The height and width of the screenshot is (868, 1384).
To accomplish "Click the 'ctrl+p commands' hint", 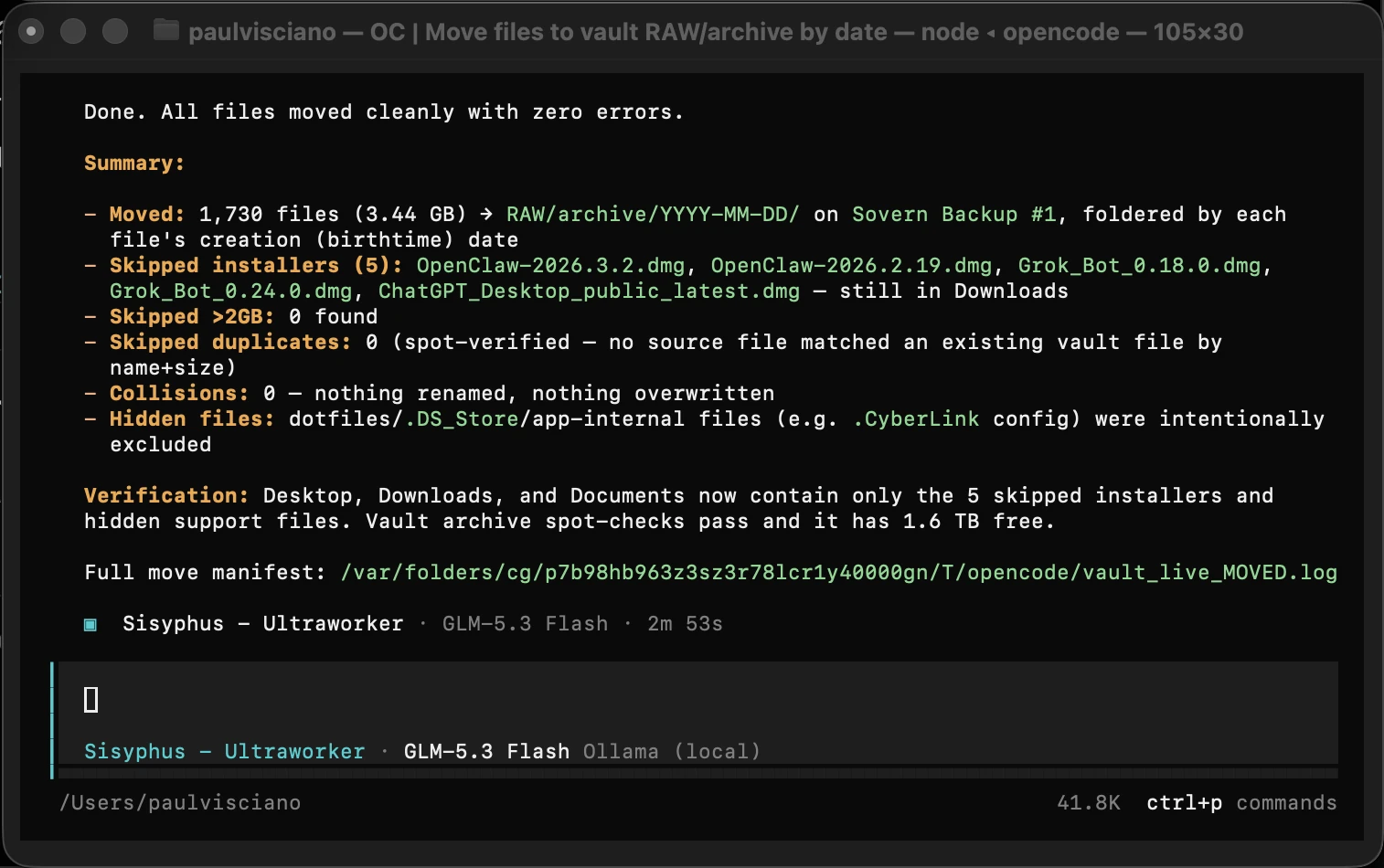I will pos(1241,802).
